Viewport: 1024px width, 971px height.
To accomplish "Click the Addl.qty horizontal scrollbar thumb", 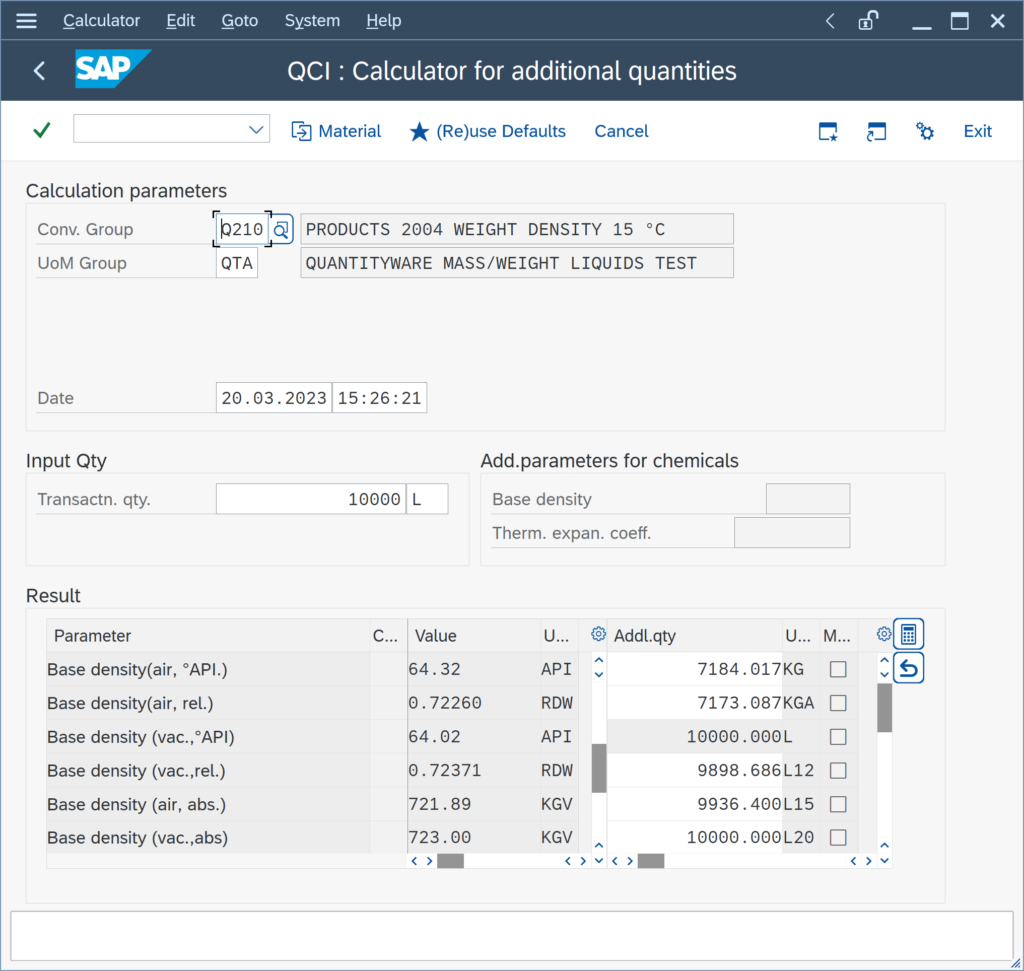I will (x=650, y=861).
